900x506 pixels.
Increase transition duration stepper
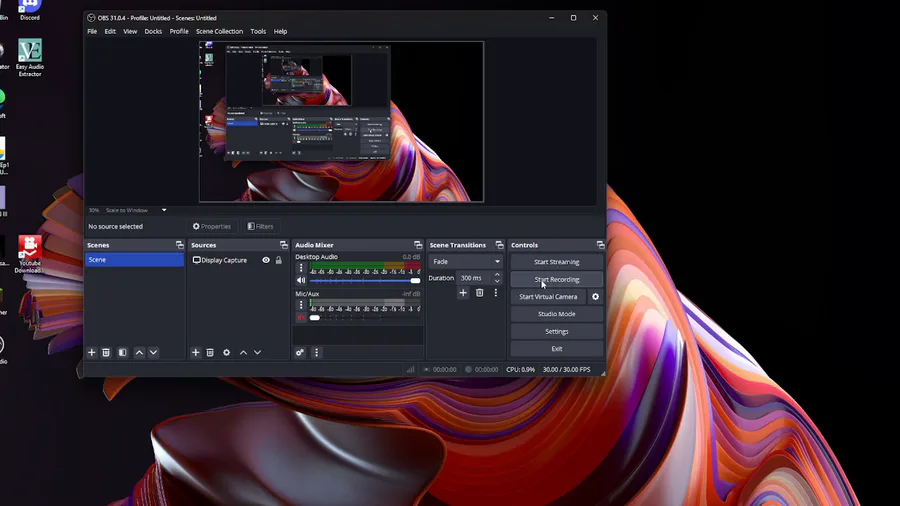(497, 275)
